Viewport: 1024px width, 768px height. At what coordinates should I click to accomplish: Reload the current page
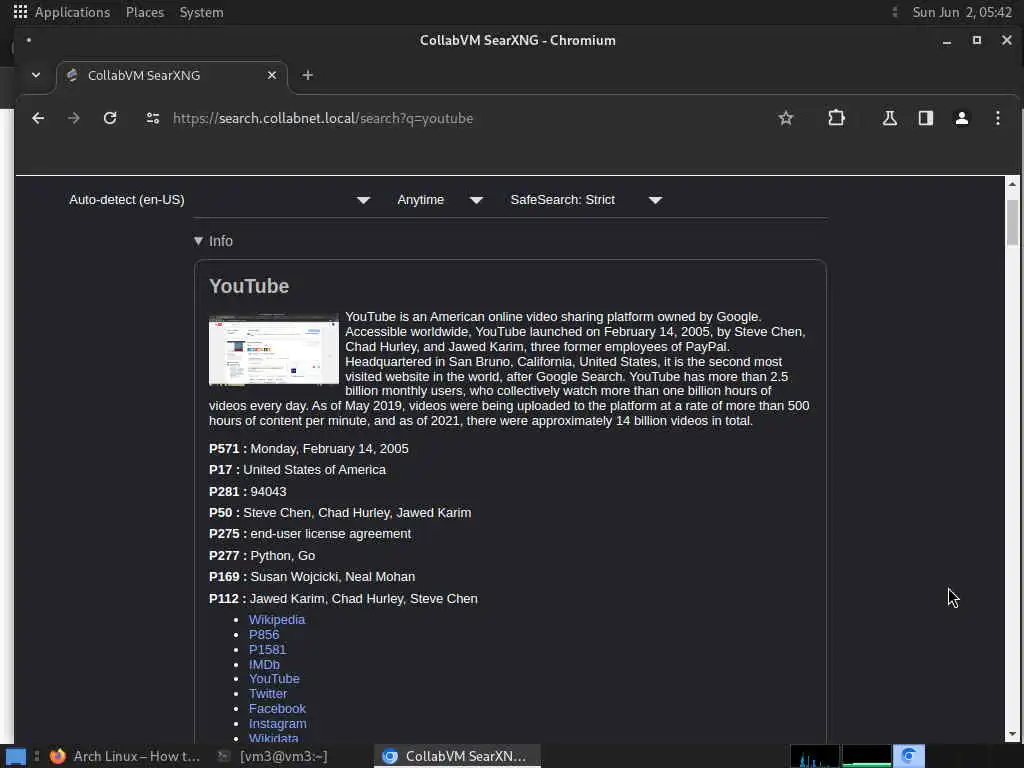[110, 118]
